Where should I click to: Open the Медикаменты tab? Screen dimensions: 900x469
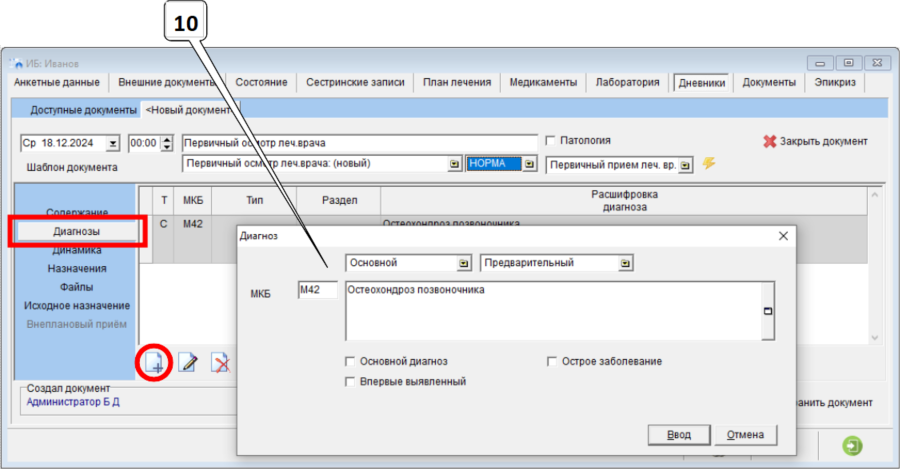point(542,83)
